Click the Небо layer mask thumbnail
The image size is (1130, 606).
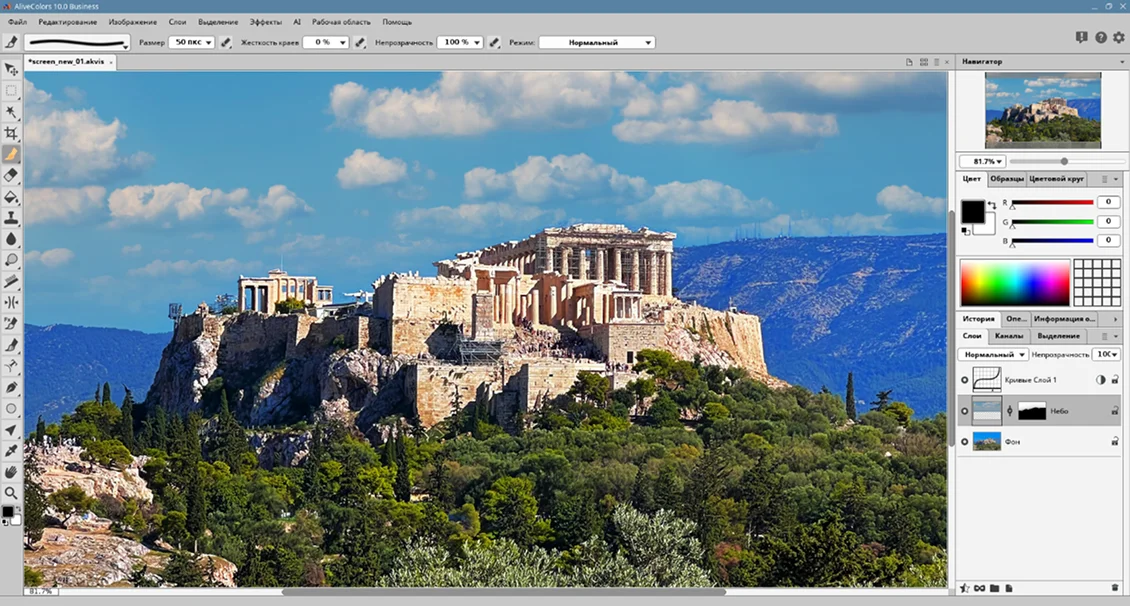1031,411
